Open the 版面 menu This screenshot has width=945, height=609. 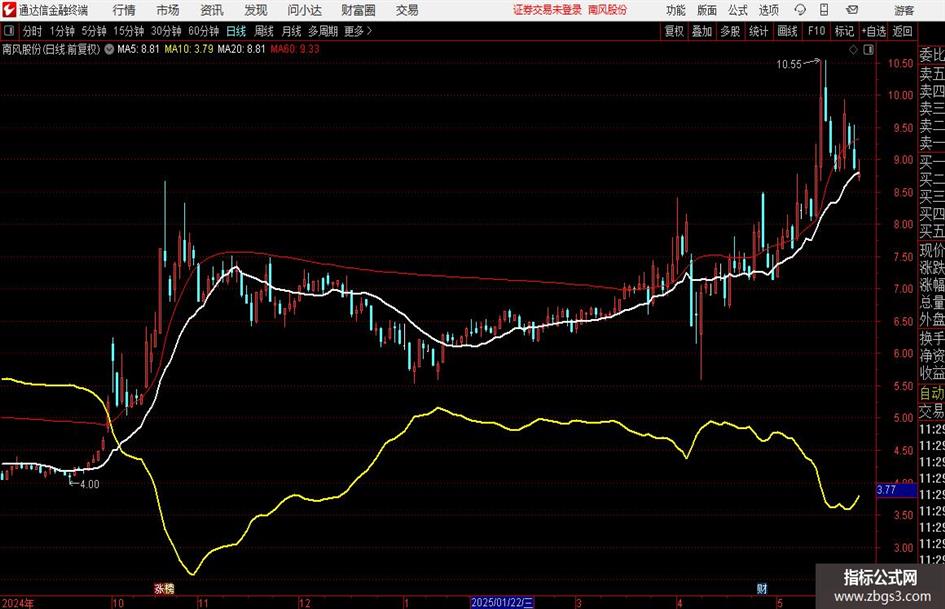pyautogui.click(x=707, y=10)
